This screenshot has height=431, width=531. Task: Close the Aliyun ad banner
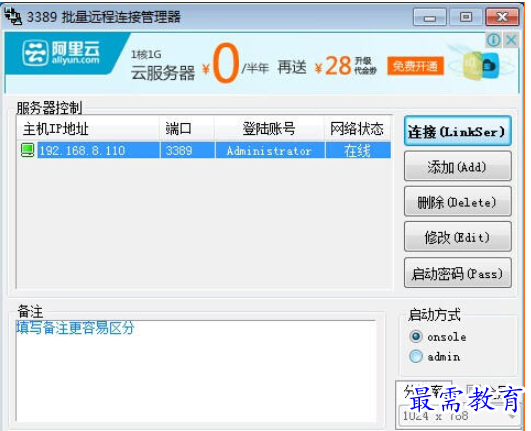[x=511, y=40]
